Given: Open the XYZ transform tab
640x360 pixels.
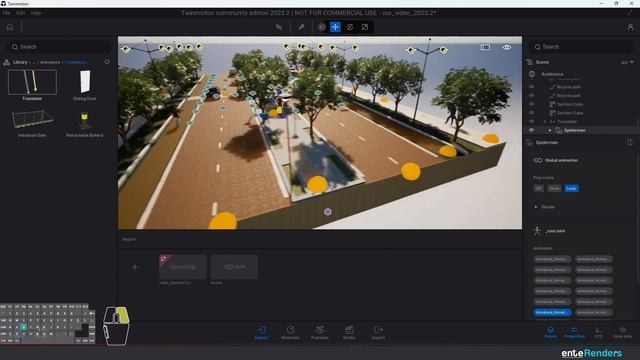Looking at the screenshot, I should click(x=598, y=332).
